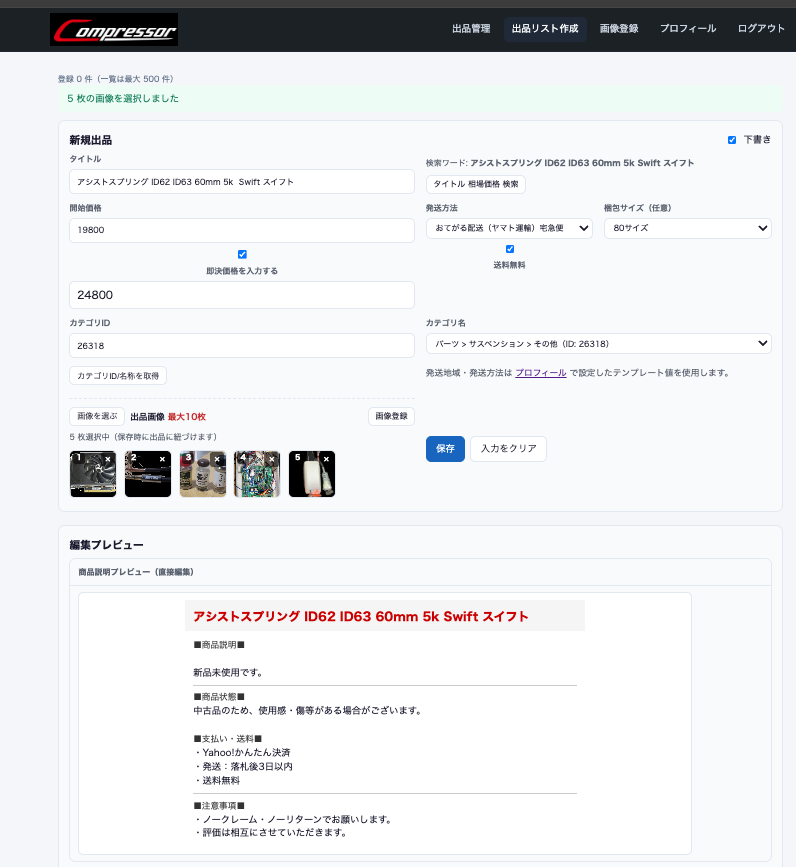Click the preview text 新品未使用です。

click(x=229, y=672)
